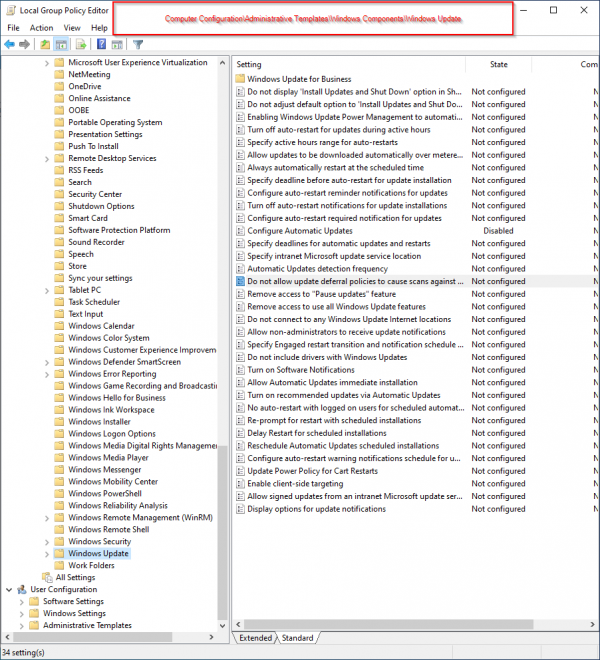This screenshot has height=660, width=600.
Task: Open the Action menu
Action: [x=41, y=28]
